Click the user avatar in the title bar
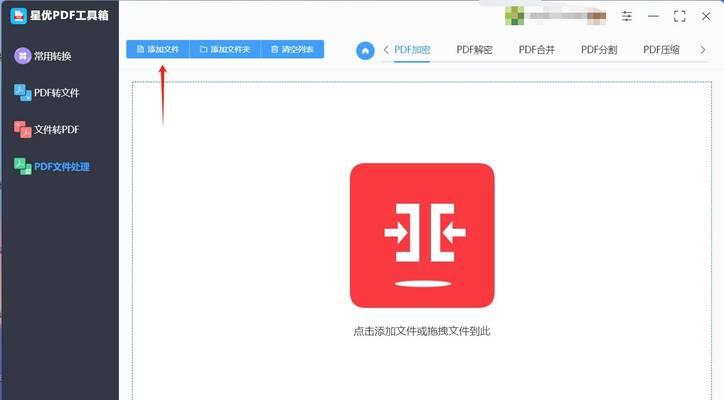The width and height of the screenshot is (724, 400). tap(514, 16)
